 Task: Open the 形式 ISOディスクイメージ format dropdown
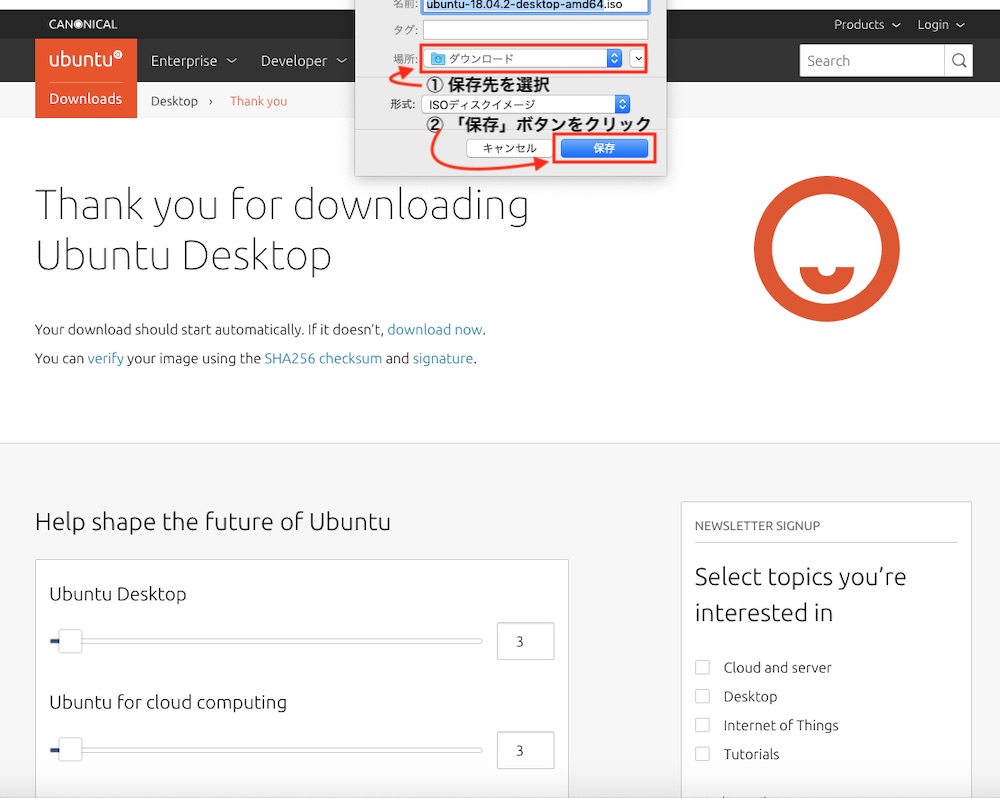tap(526, 104)
